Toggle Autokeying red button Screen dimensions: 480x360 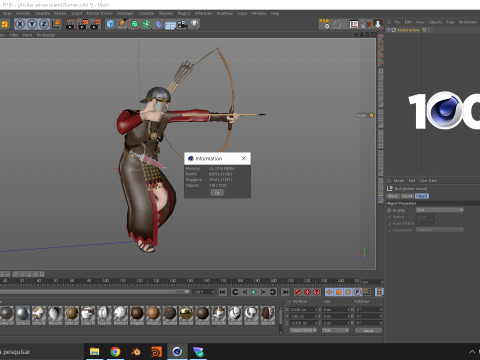coord(307,292)
